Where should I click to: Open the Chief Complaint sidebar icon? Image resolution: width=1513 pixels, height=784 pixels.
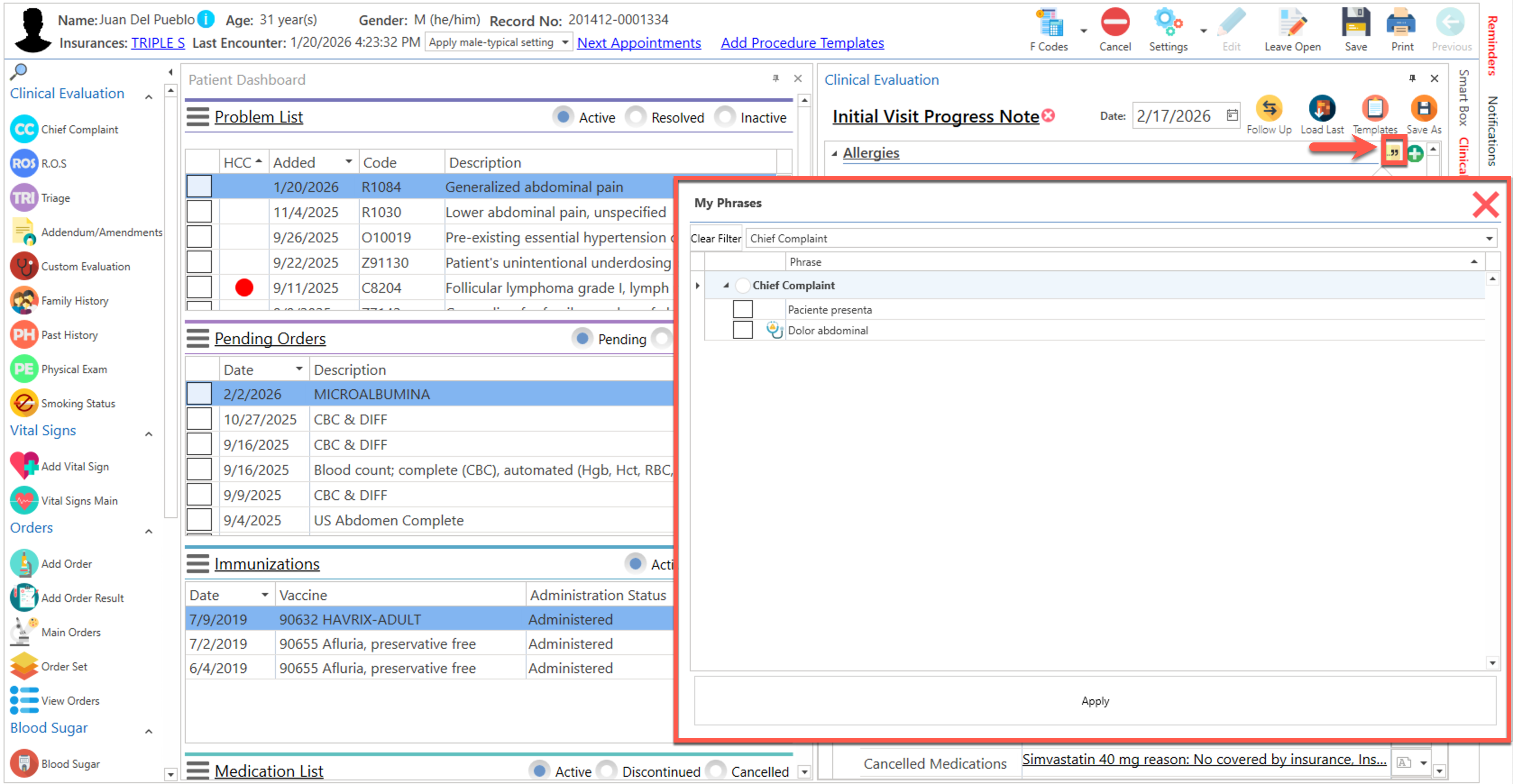pos(23,129)
